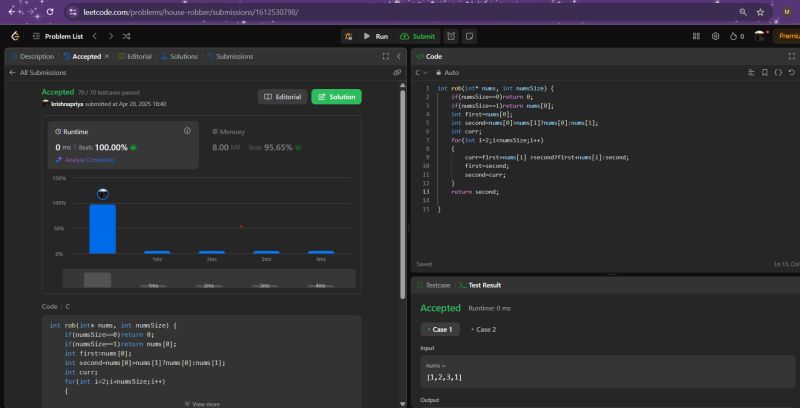Start the timer alarm-clock icon
800x408 pixels.
tap(451, 36)
